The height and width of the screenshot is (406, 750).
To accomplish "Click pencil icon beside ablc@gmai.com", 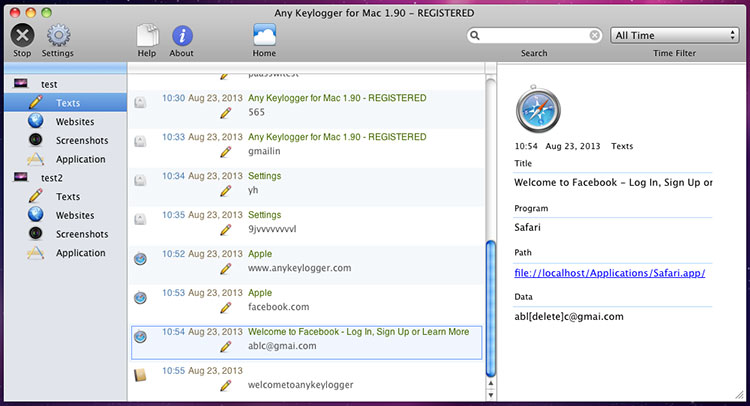I will click(225, 346).
